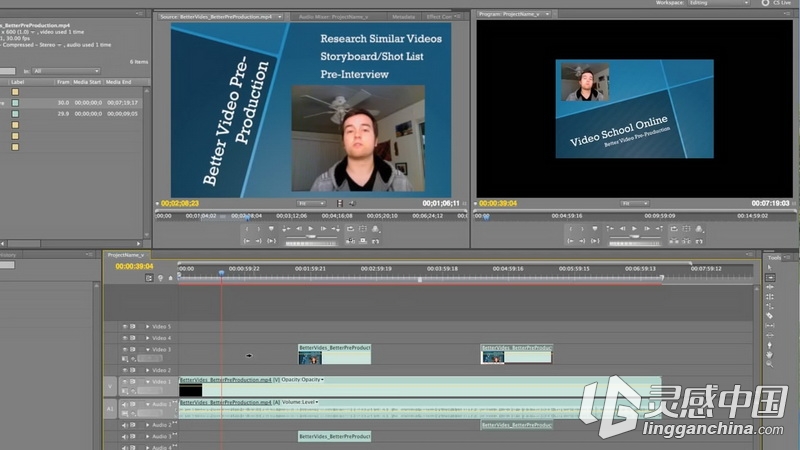Toggle Loop in Source monitor
Image resolution: width=800 pixels, height=450 pixels.
click(350, 229)
